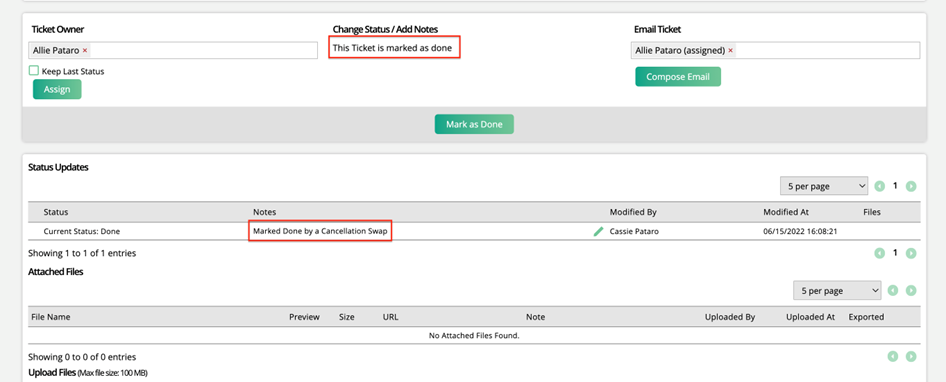Sort attachments by File Name header

click(51, 317)
